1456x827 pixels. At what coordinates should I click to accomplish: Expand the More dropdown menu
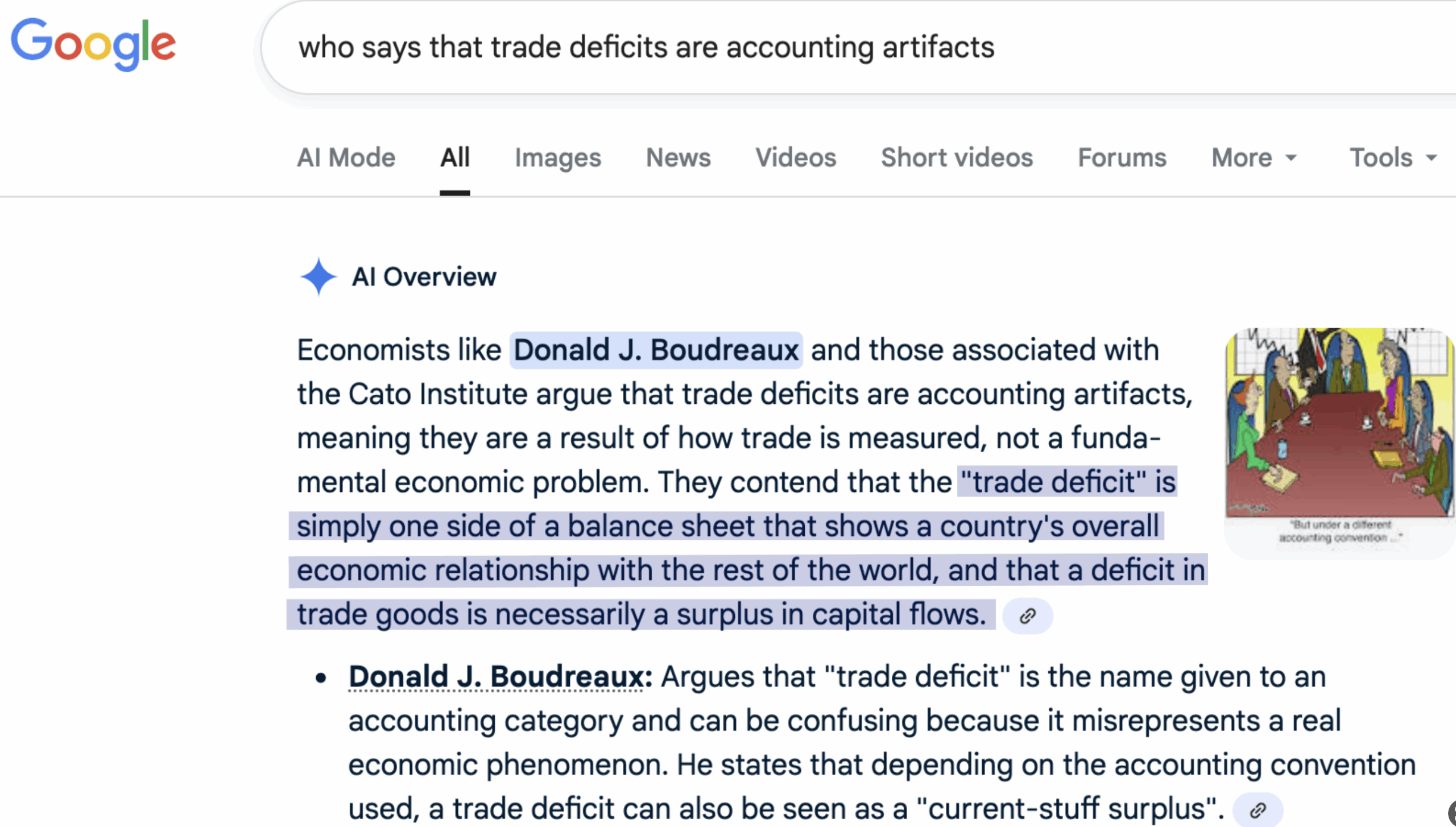tap(1254, 158)
